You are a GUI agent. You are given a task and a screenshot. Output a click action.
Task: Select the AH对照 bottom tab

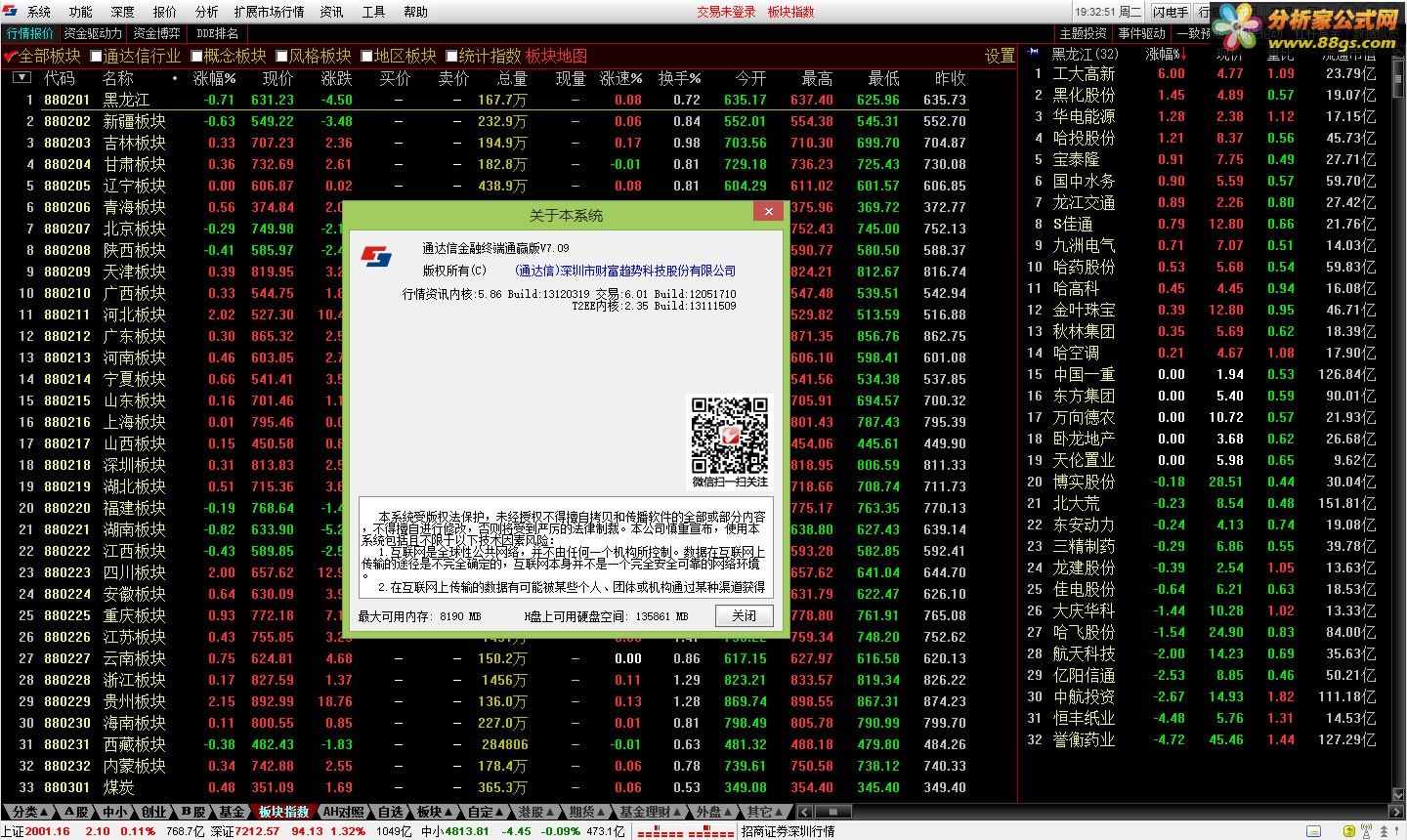point(344,812)
